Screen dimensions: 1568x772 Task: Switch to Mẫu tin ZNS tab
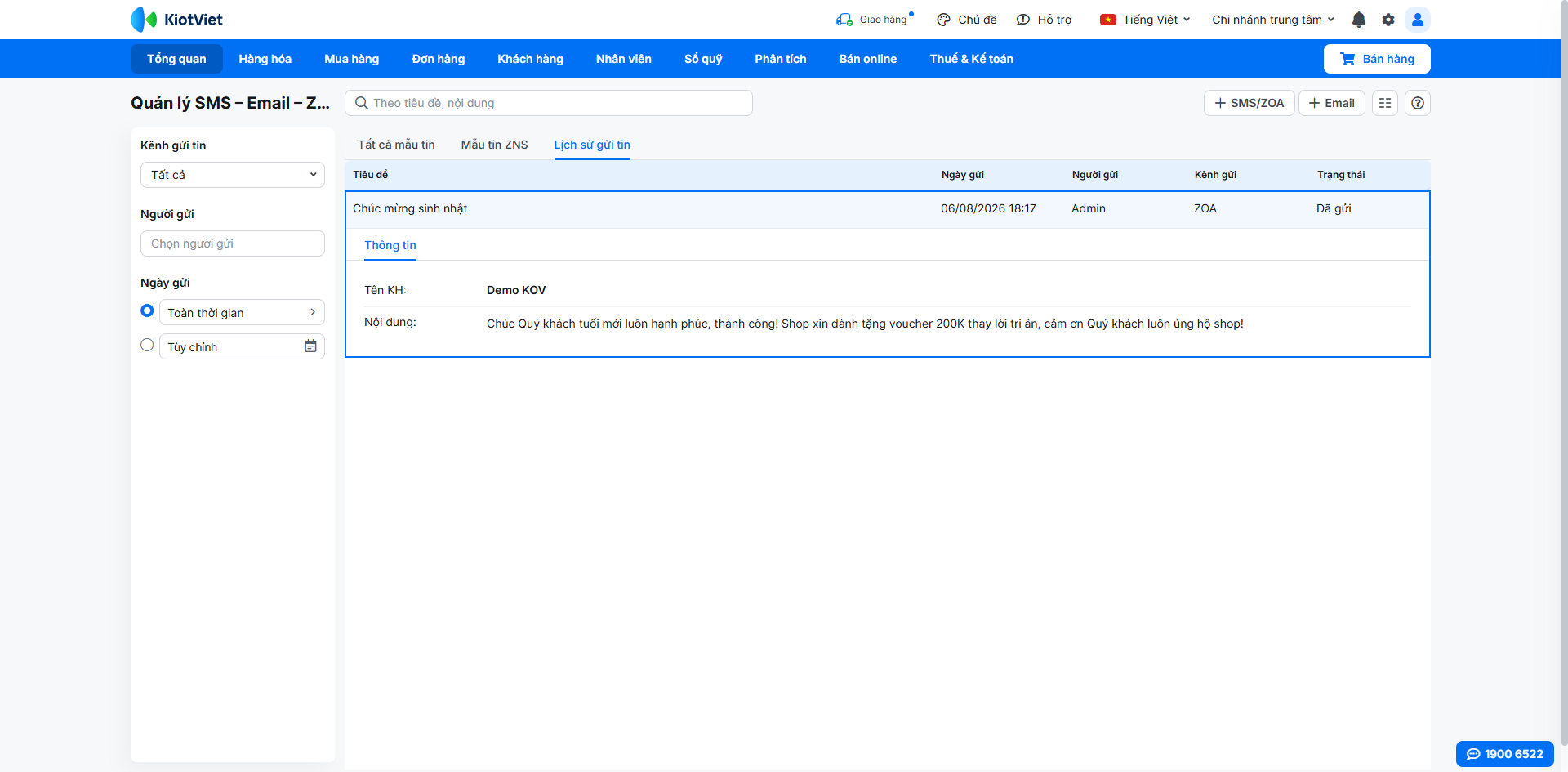(494, 145)
